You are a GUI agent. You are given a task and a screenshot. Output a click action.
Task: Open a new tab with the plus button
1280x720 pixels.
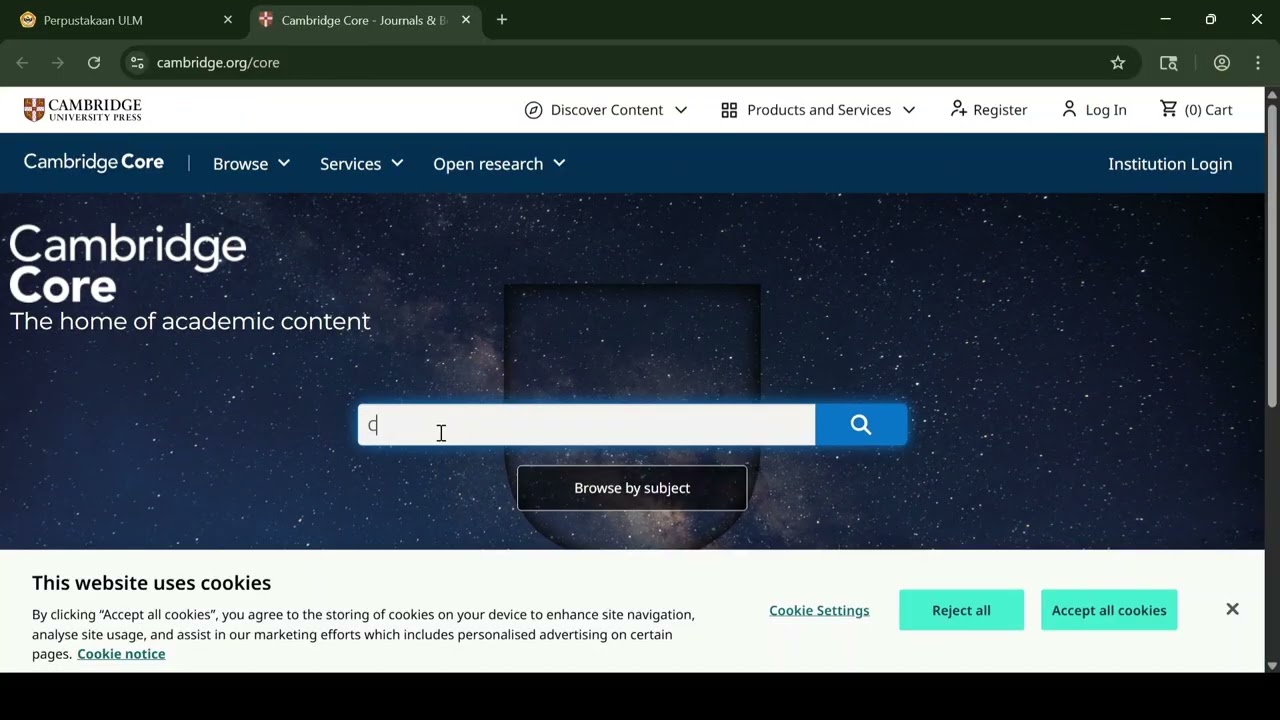point(502,20)
